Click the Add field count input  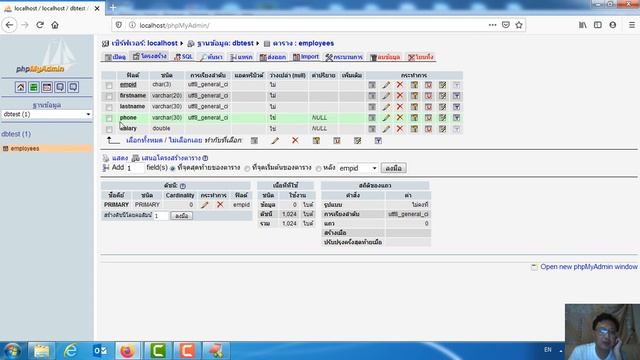coord(136,168)
